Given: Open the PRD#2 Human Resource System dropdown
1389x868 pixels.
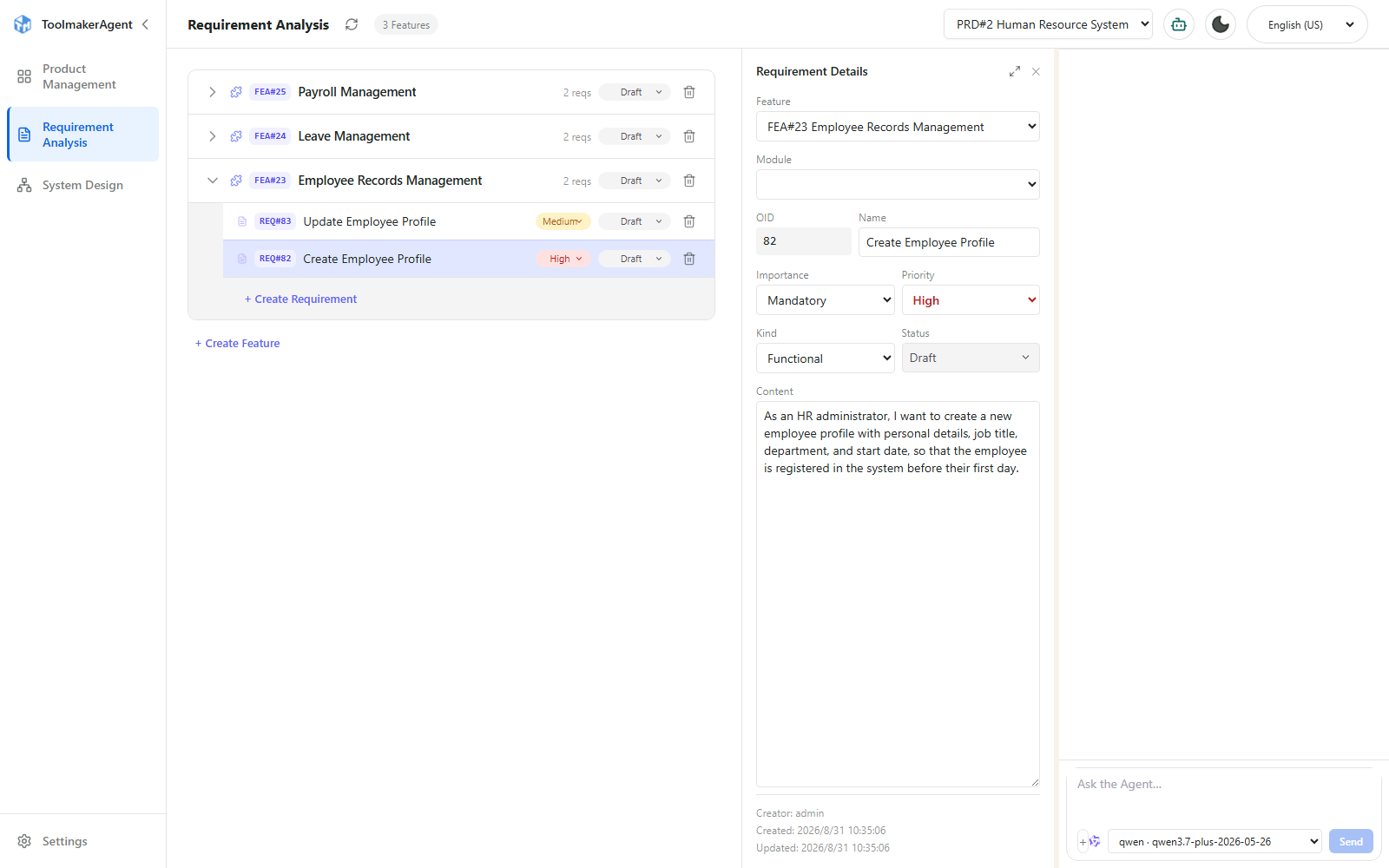Looking at the screenshot, I should point(1048,24).
